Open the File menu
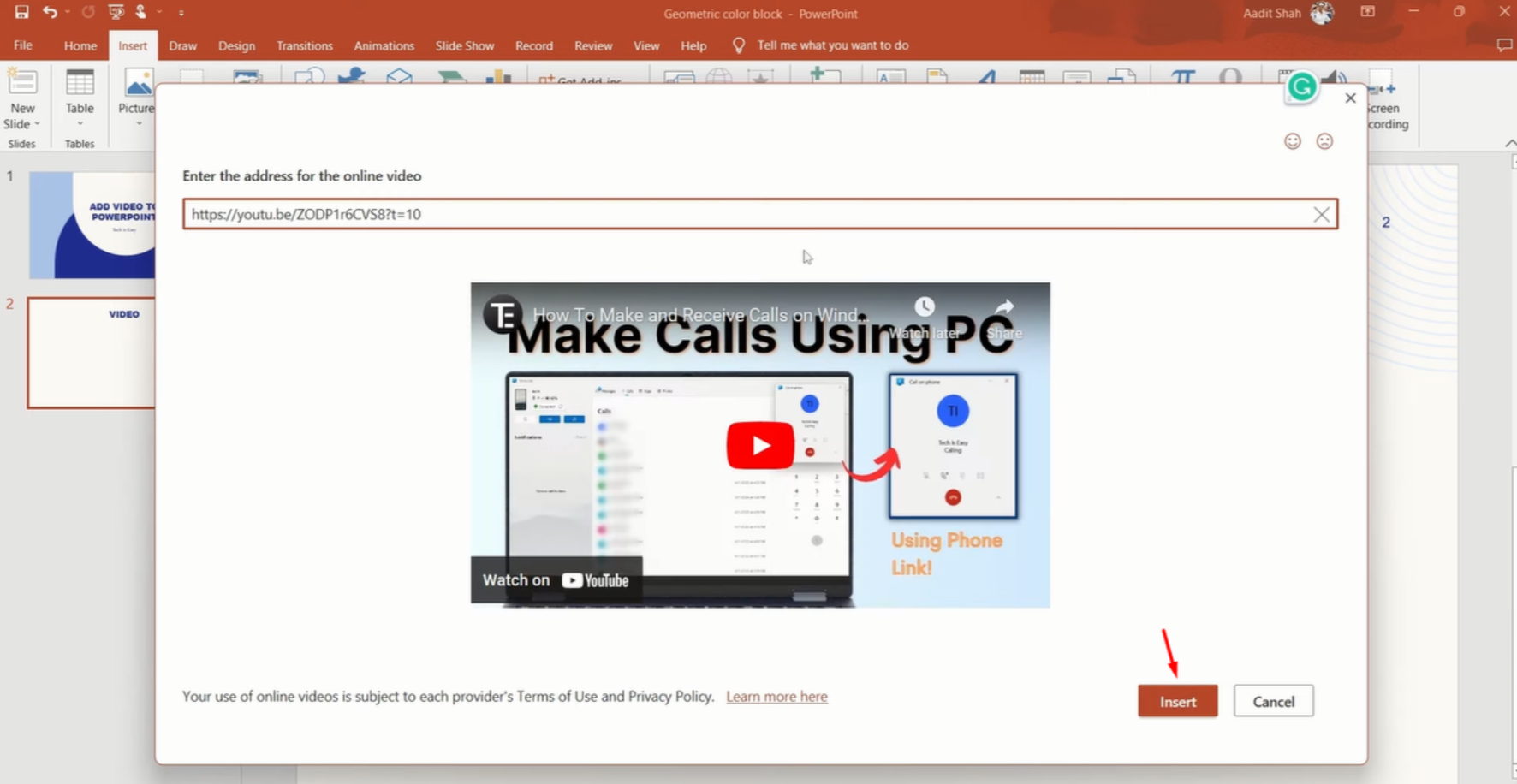The width and height of the screenshot is (1517, 784). pos(22,45)
